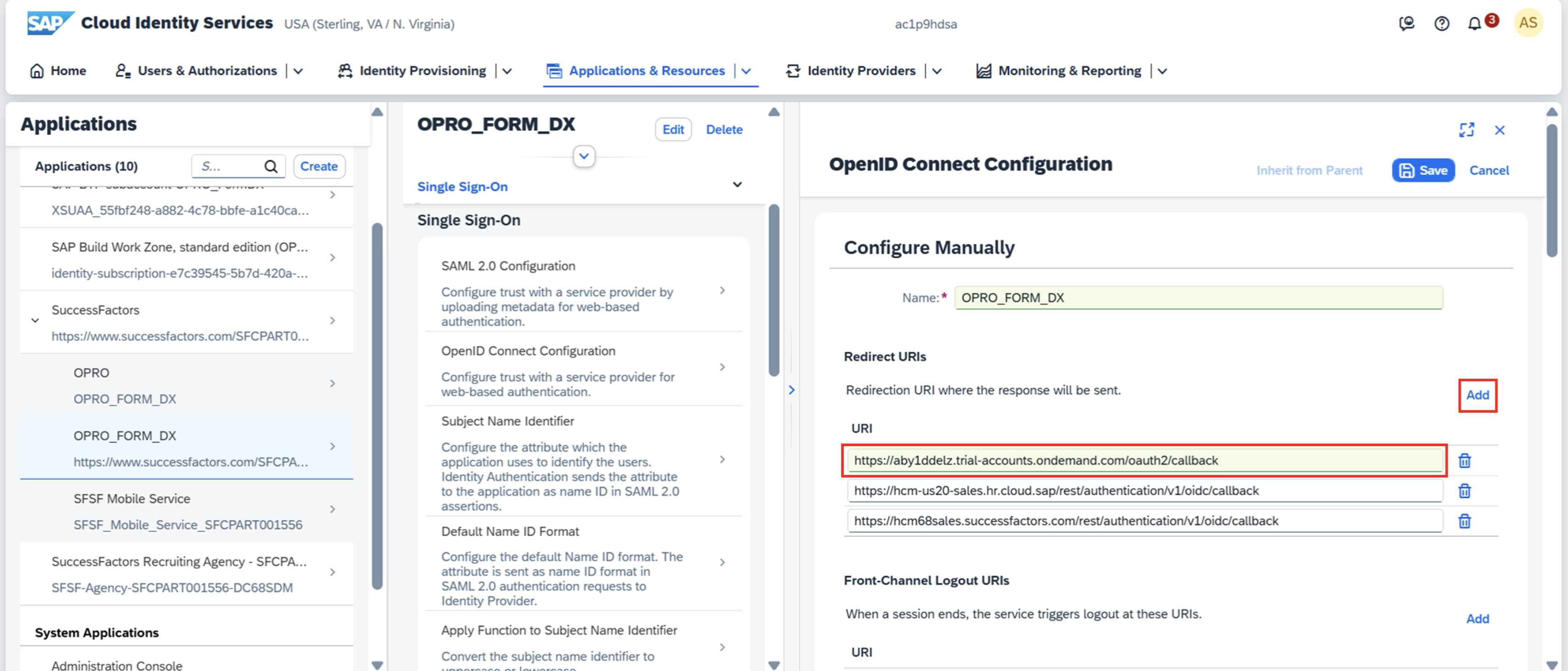This screenshot has height=671, width=1568.
Task: Delete the aby1ddelz callback URI with trash icon
Action: 1465,460
